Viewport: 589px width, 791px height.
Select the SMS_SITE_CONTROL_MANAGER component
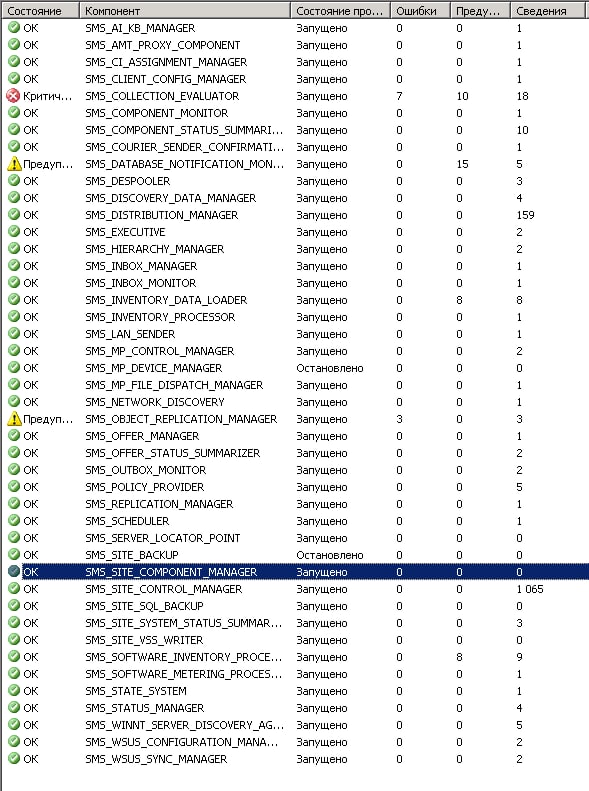click(x=163, y=589)
